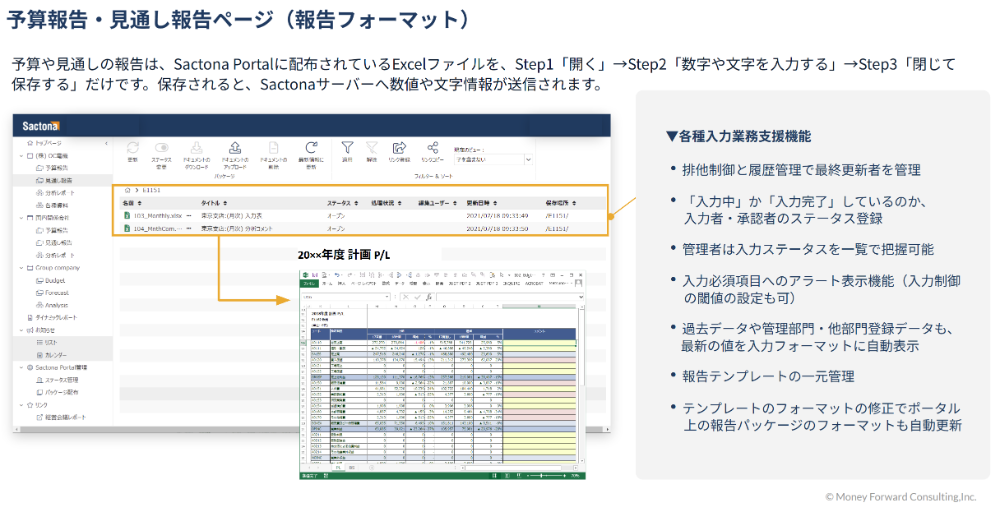Screen dimensions: 1000x512
Task: Expand the Excel formula bar
Action: pos(580,297)
